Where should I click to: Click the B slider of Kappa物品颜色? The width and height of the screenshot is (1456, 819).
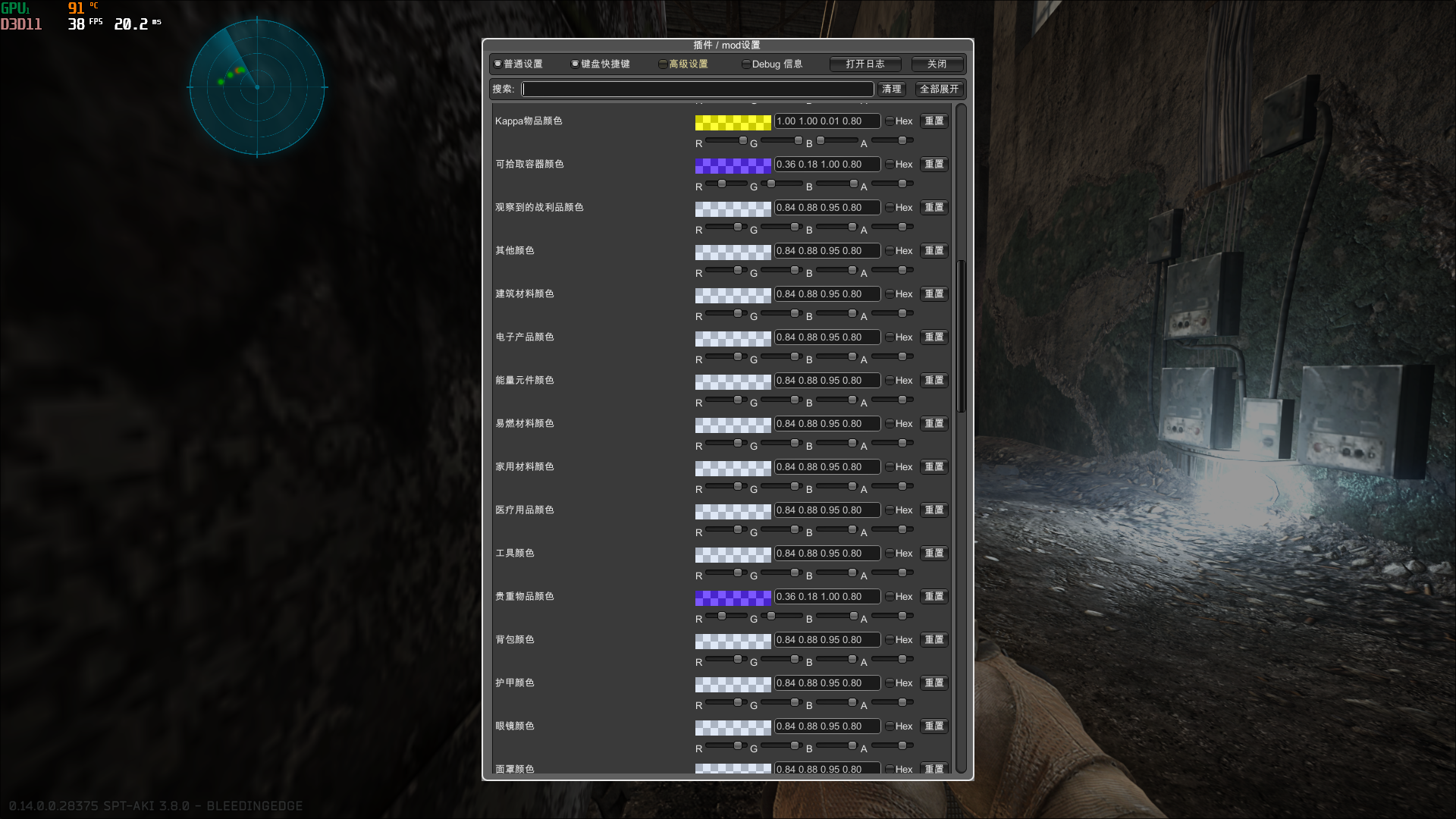[x=837, y=141]
